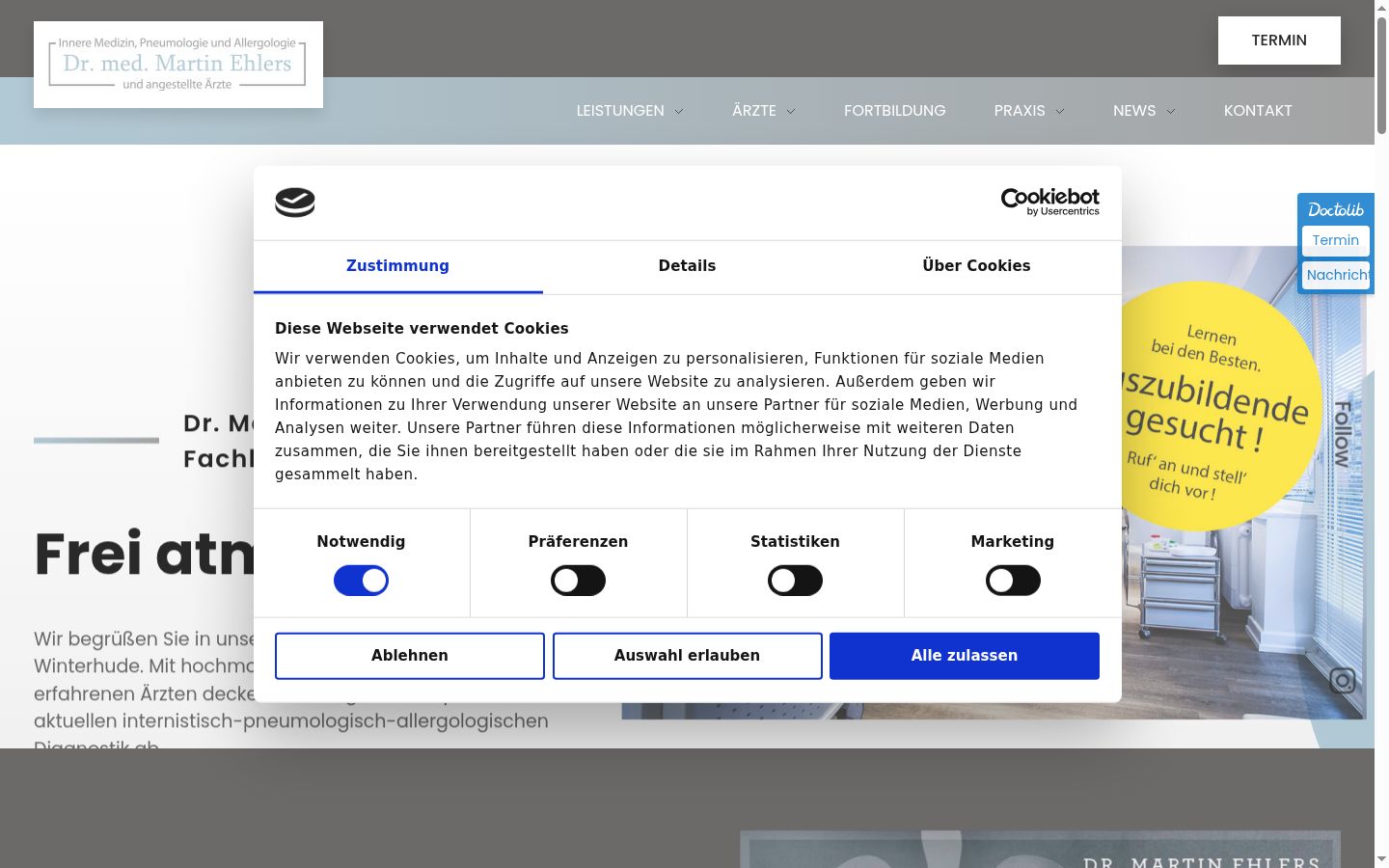This screenshot has width=1389, height=868.
Task: Click the Alle zulassen button
Action: (x=965, y=656)
